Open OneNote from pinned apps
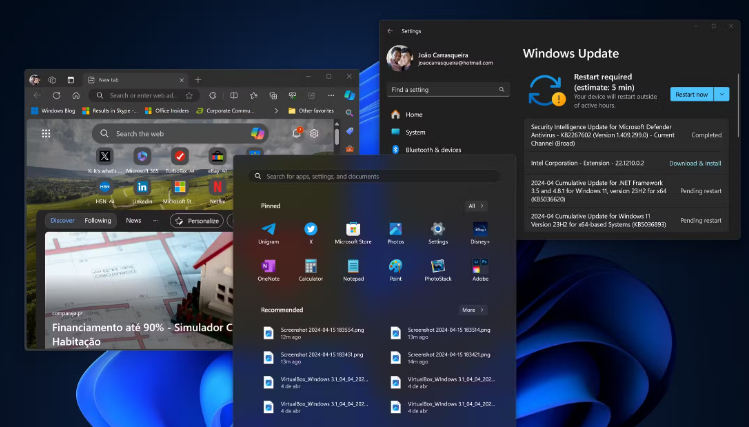 268,270
